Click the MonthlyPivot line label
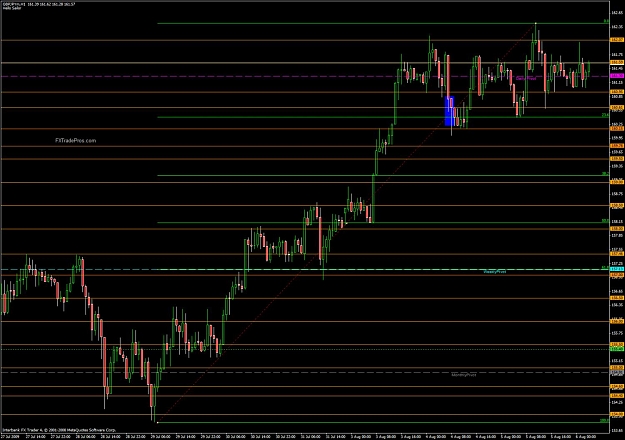The height and width of the screenshot is (440, 625). click(x=464, y=375)
